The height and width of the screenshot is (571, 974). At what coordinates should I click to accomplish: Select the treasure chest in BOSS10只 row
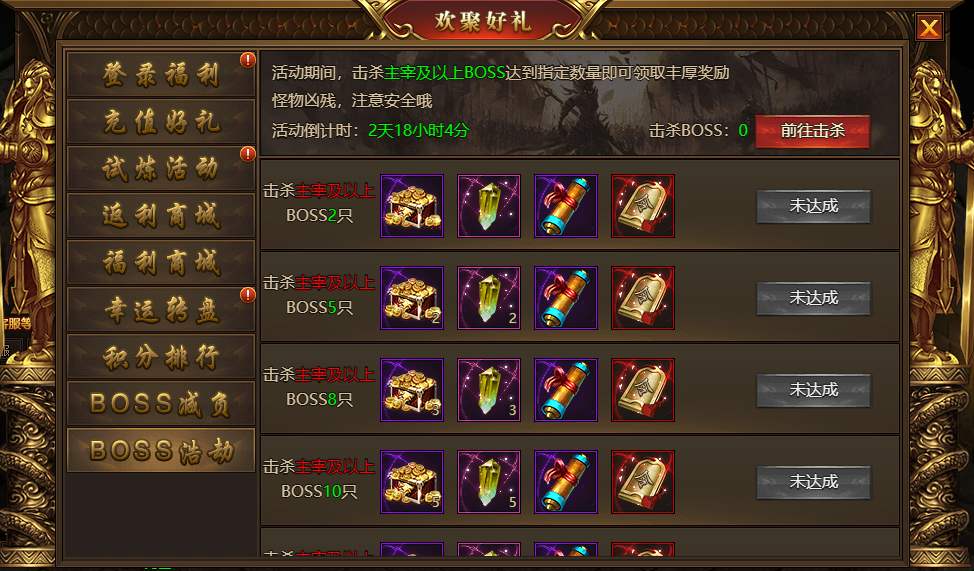(412, 482)
